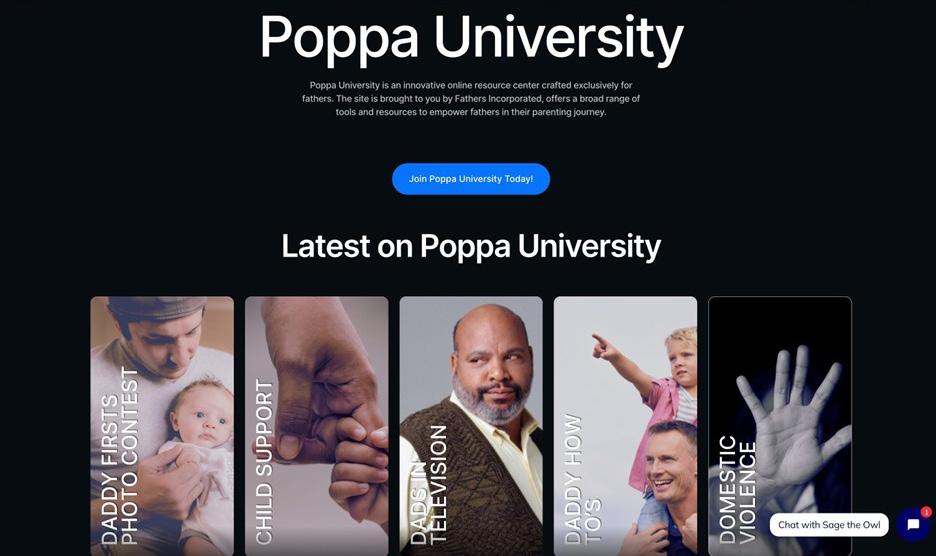Open the Daddy How To's card
The height and width of the screenshot is (556, 936).
coord(625,426)
